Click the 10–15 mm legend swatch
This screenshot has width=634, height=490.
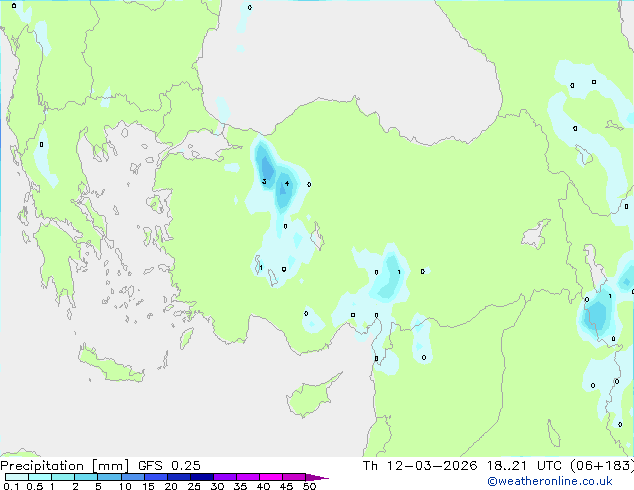132,477
